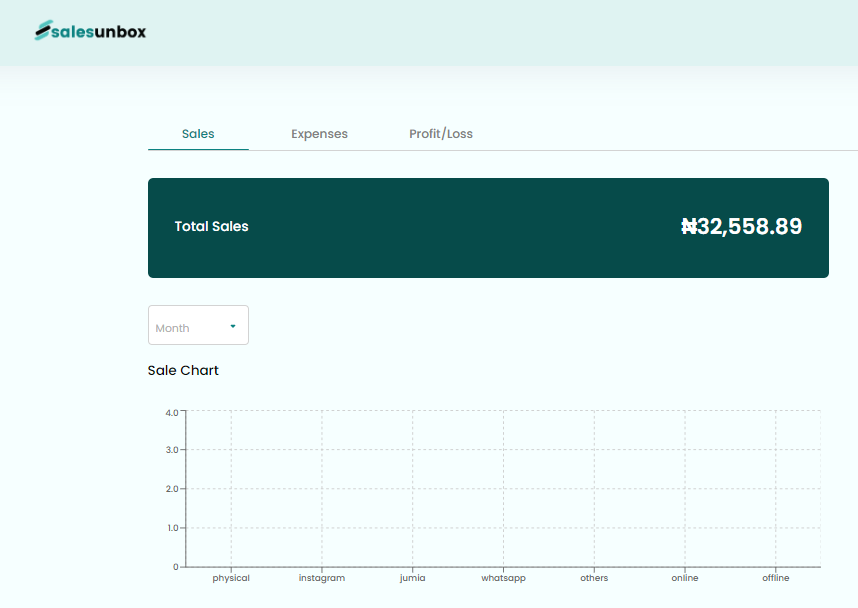This screenshot has width=858, height=608.
Task: Switch to the Sales tab
Action: click(x=198, y=134)
